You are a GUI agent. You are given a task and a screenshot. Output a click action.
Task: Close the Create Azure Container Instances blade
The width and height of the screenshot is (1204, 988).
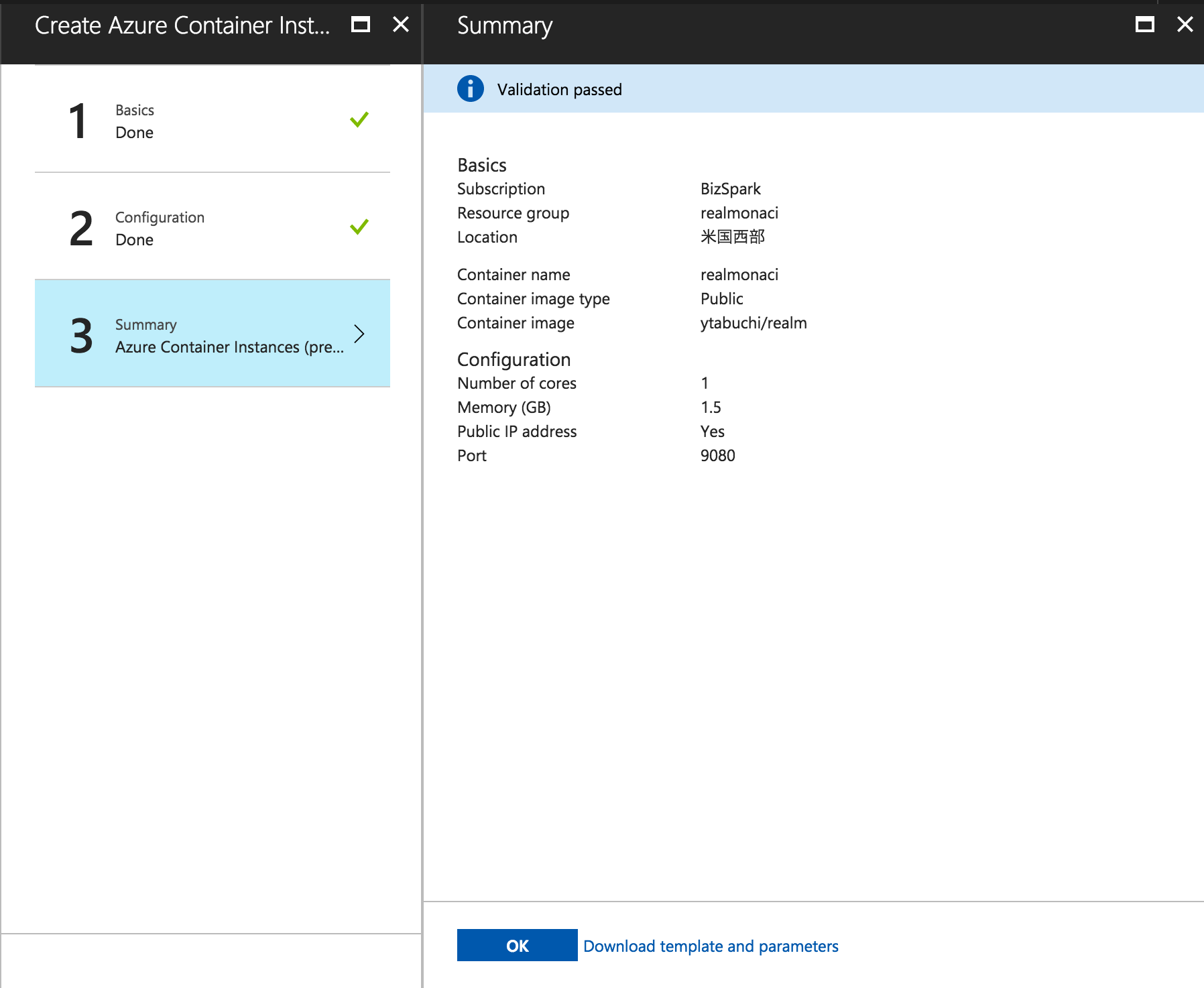(401, 25)
